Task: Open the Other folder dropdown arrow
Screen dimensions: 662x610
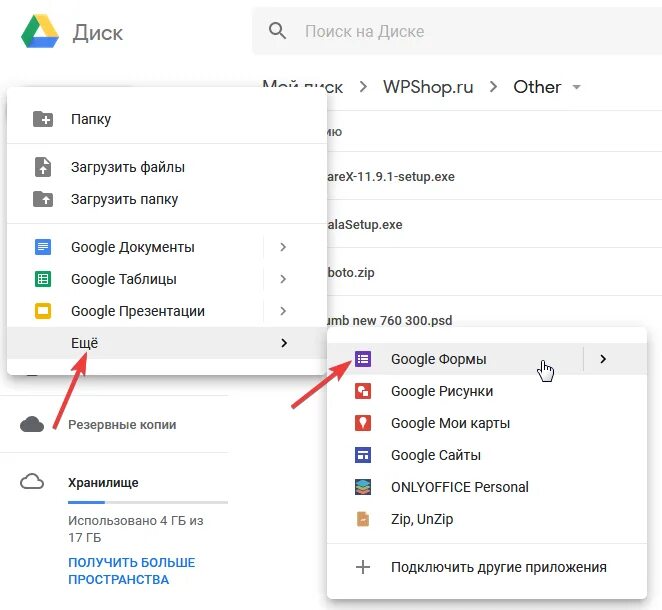Action: (x=576, y=87)
